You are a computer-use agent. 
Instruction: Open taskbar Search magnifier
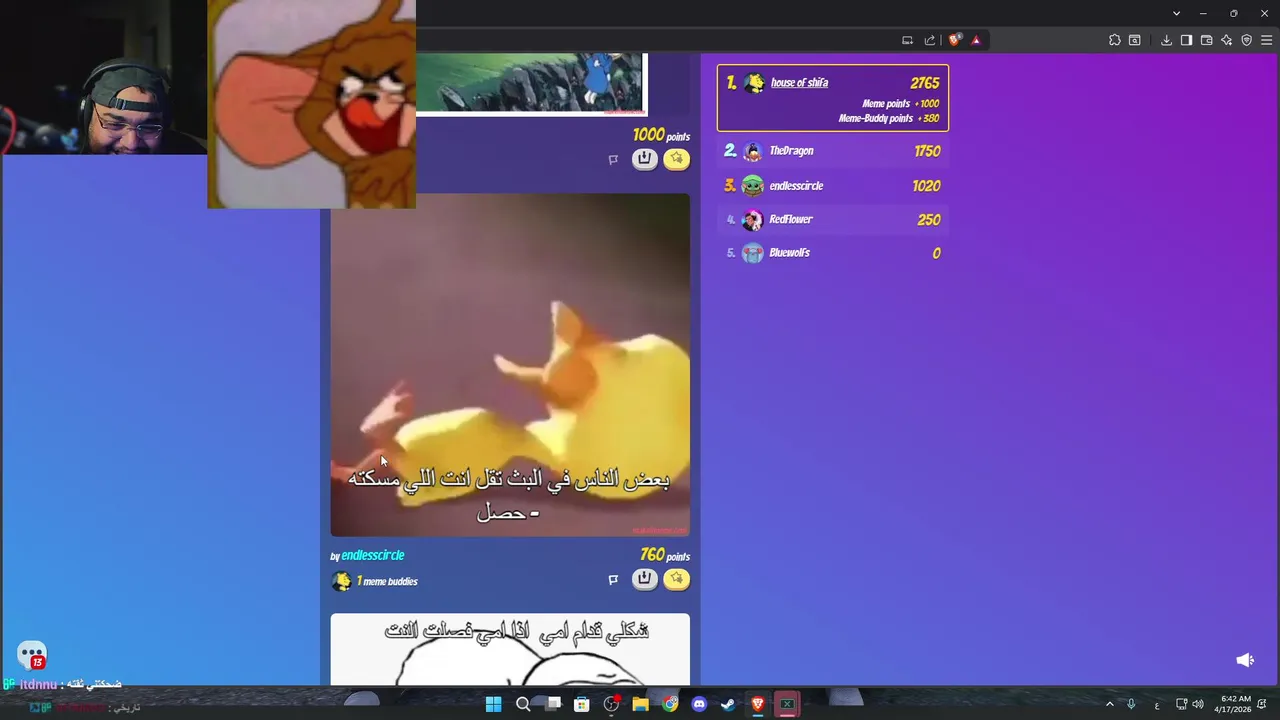point(522,704)
